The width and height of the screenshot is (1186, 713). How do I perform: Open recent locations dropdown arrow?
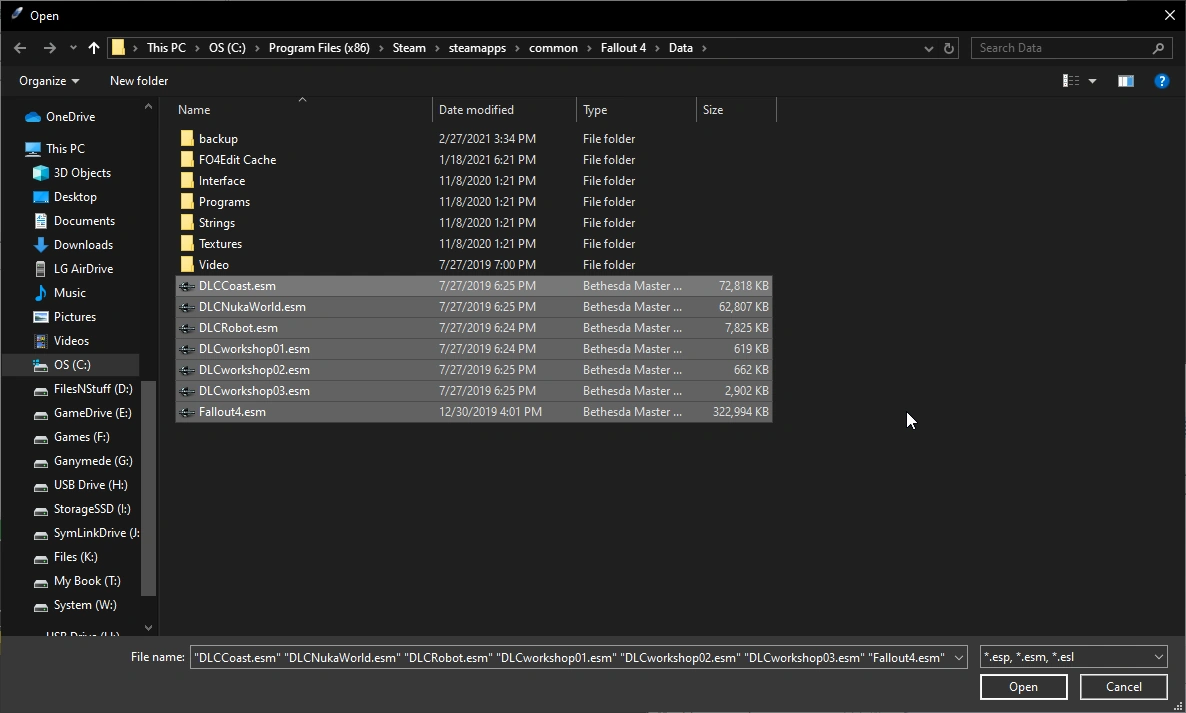click(x=73, y=48)
